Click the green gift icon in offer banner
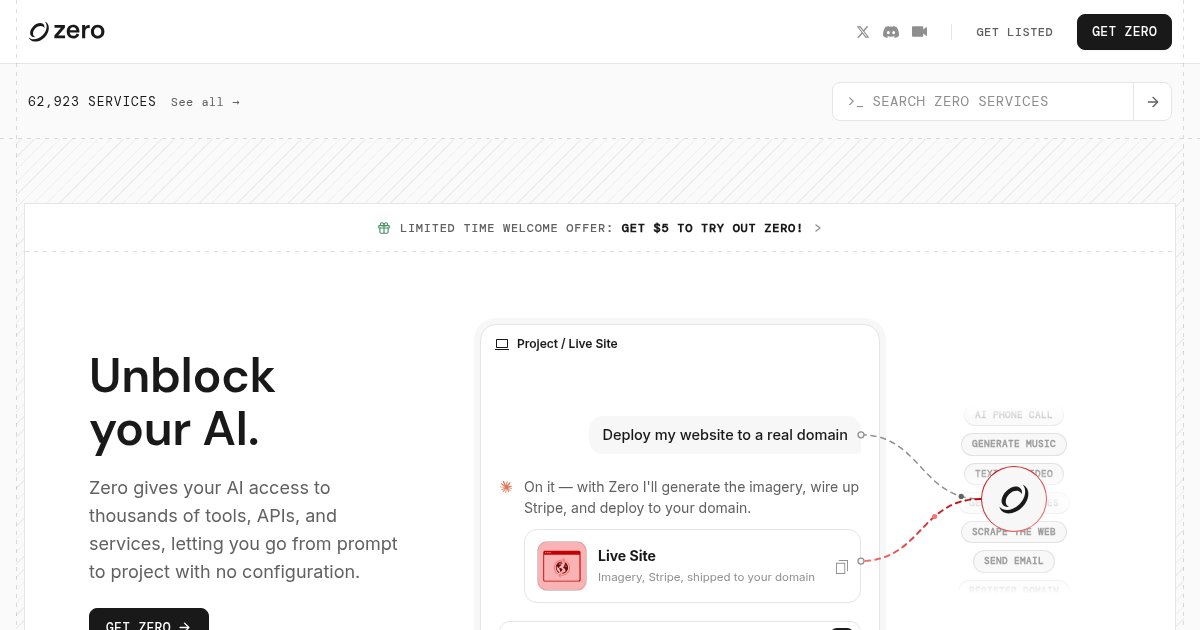 point(384,228)
